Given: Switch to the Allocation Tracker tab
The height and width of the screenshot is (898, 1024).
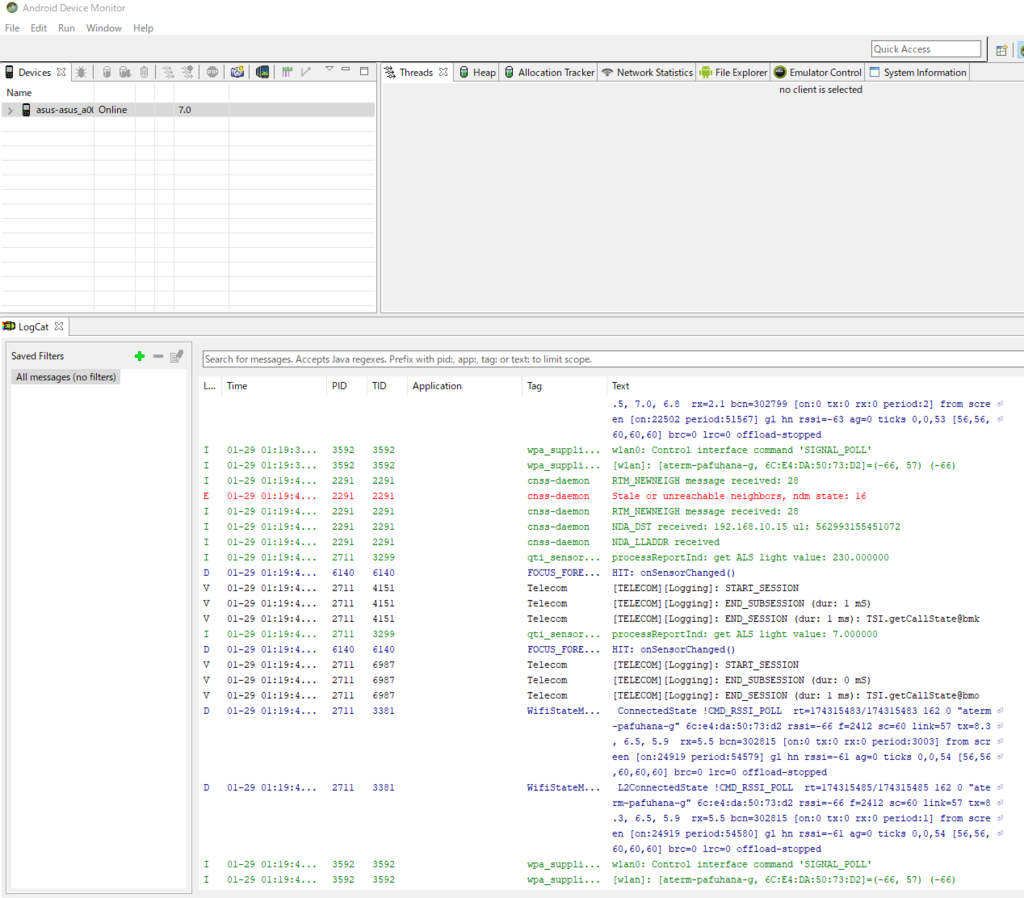Looking at the screenshot, I should 549,72.
